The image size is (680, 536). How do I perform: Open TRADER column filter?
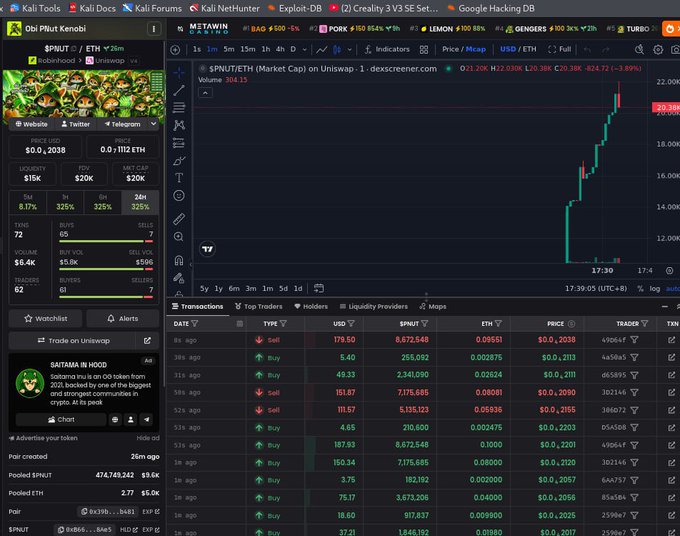(644, 324)
